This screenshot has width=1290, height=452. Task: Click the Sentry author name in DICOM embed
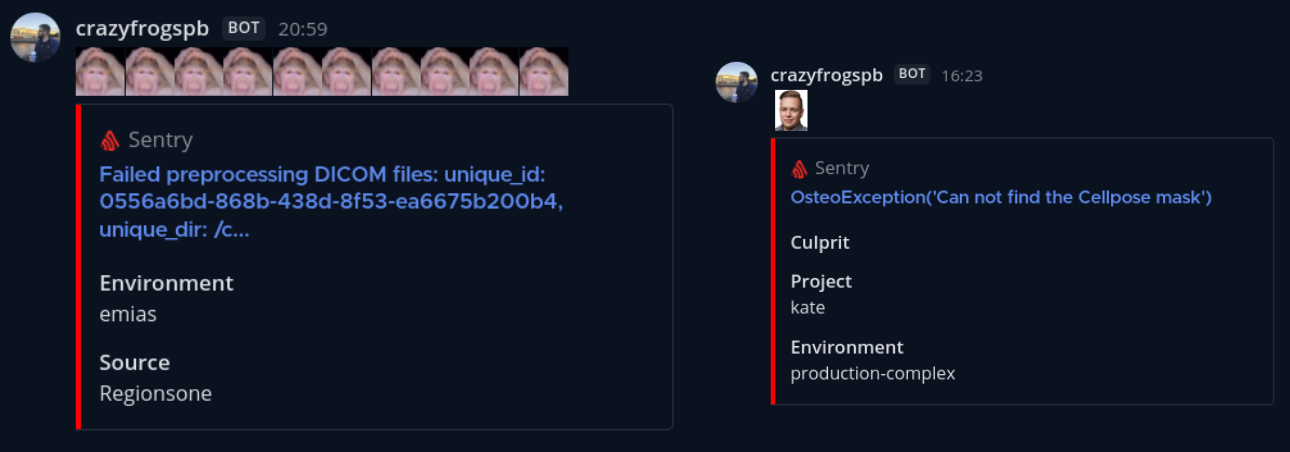click(161, 140)
